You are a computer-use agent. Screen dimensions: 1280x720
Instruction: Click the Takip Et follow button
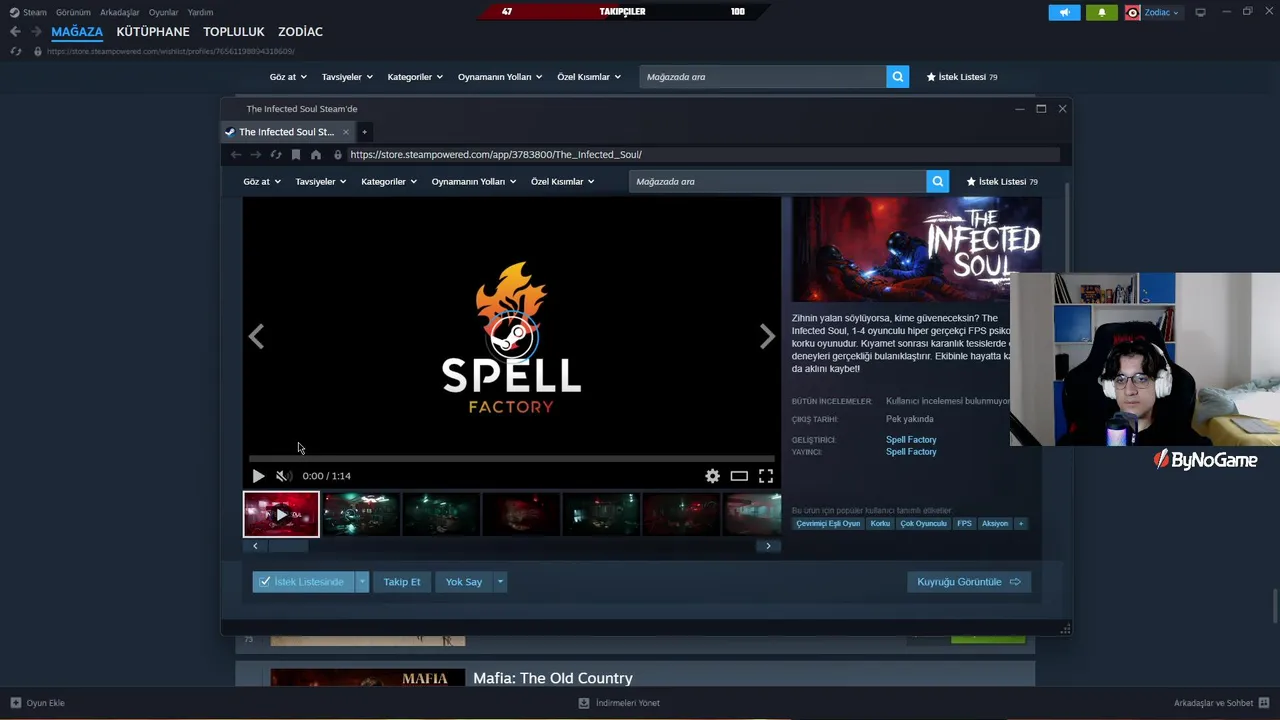point(402,582)
